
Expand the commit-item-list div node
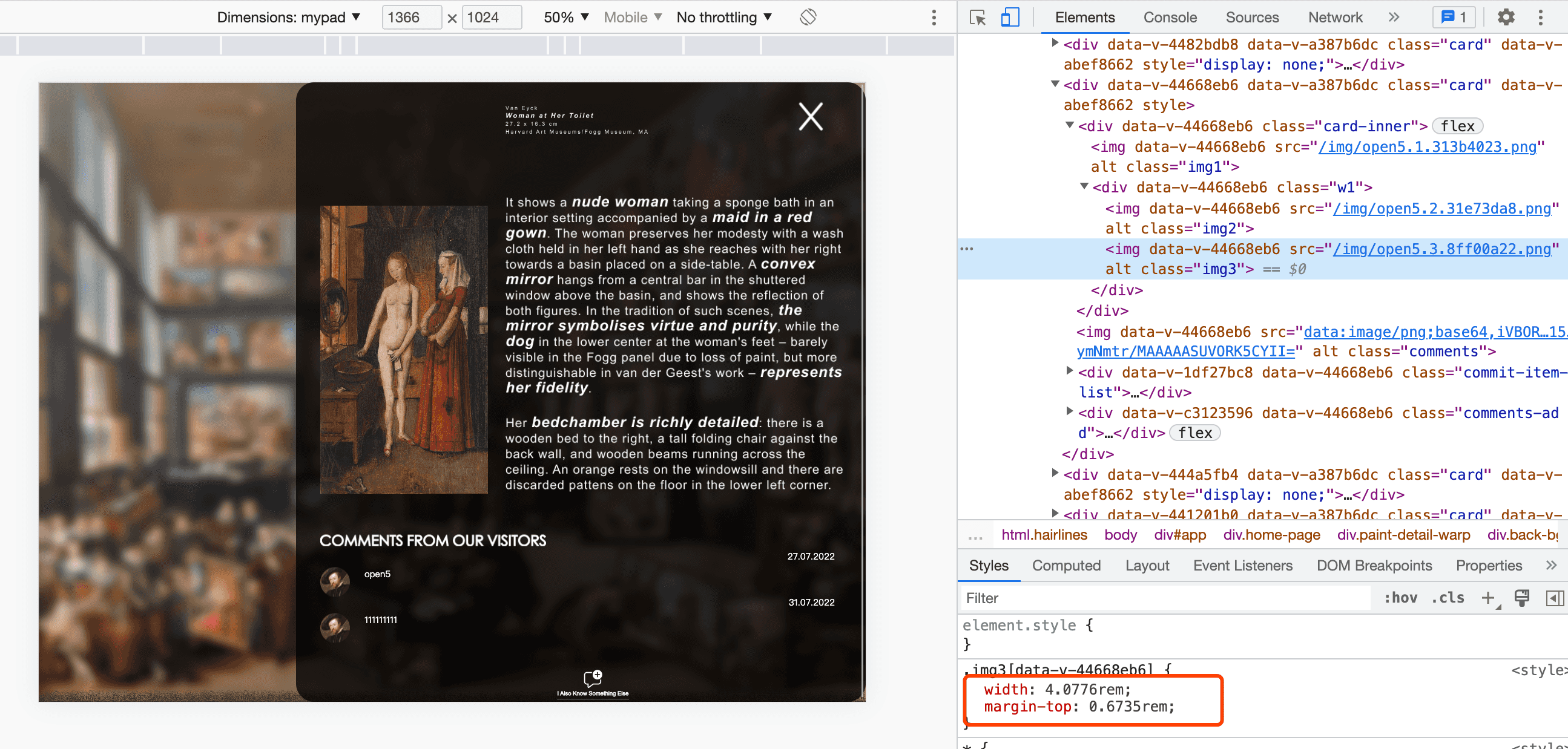coord(1070,370)
